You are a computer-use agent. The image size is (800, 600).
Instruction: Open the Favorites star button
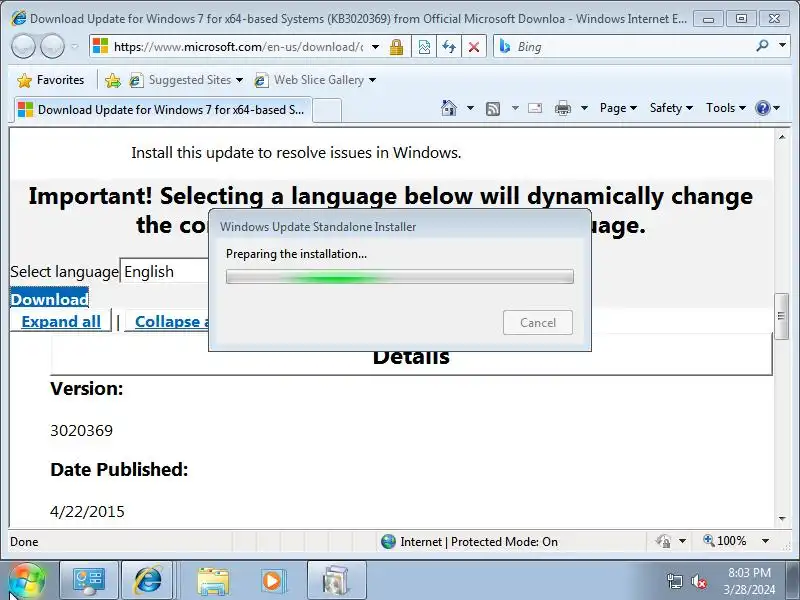pyautogui.click(x=50, y=80)
